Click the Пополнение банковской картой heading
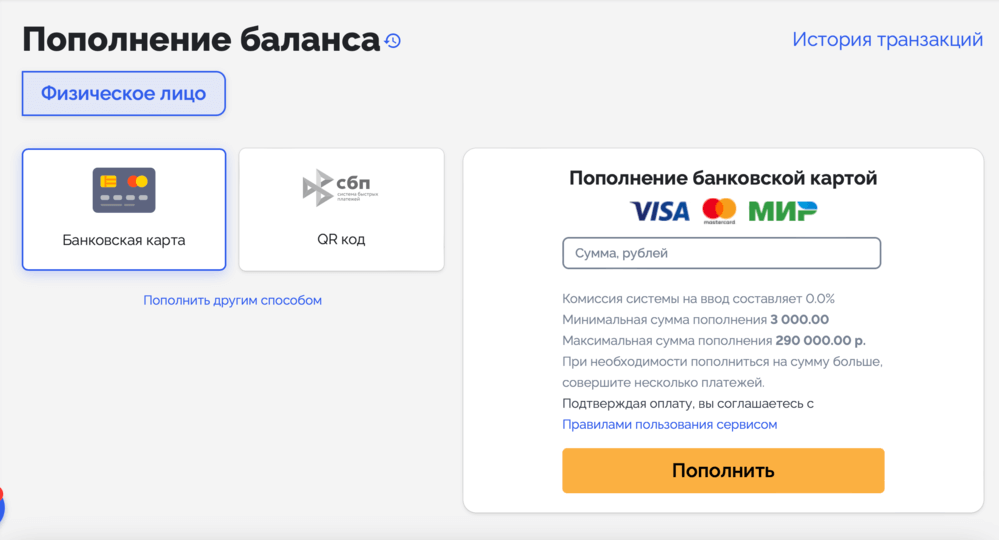This screenshot has width=999, height=540. (723, 178)
